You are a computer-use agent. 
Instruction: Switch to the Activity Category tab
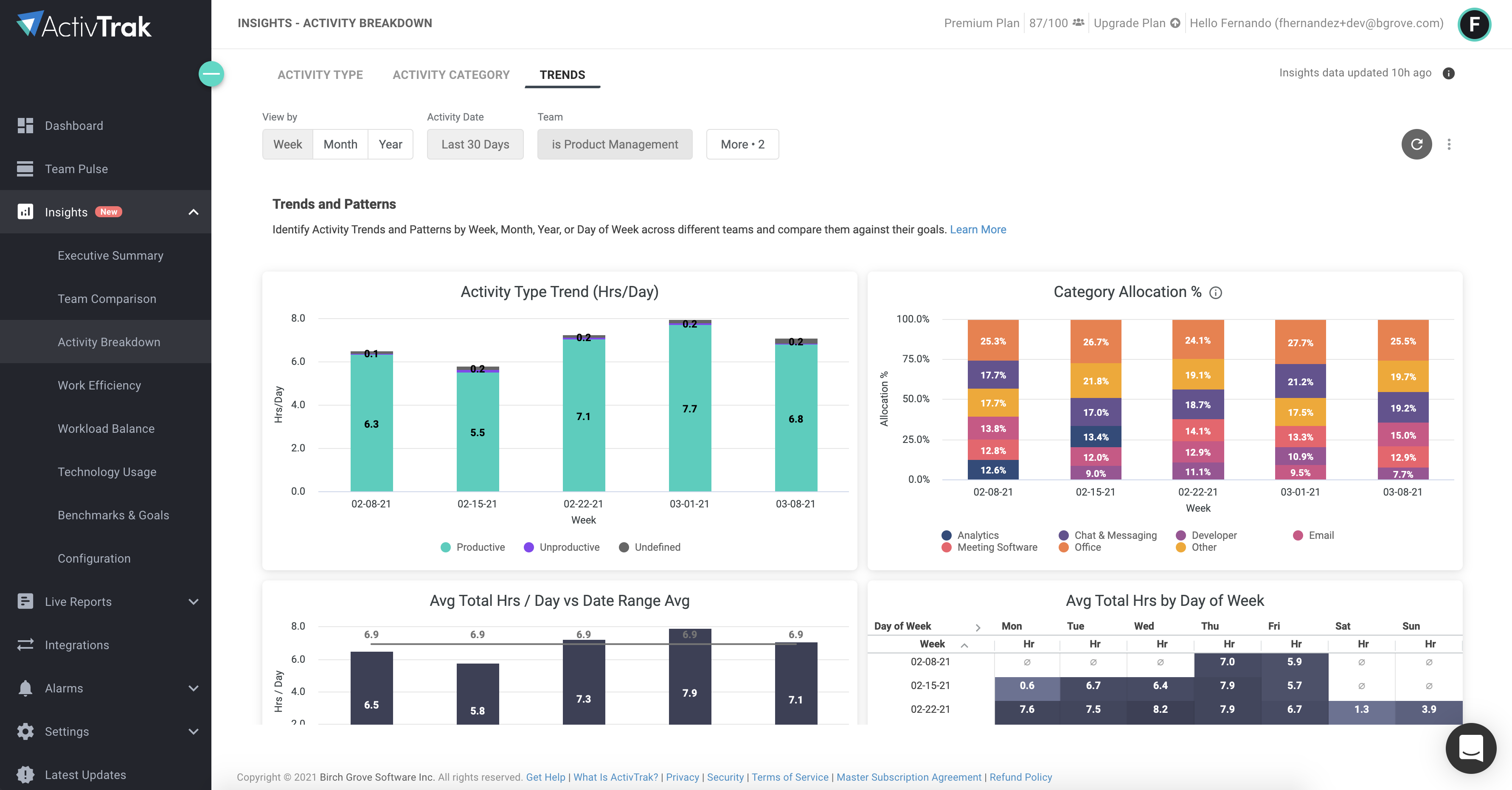(x=451, y=75)
